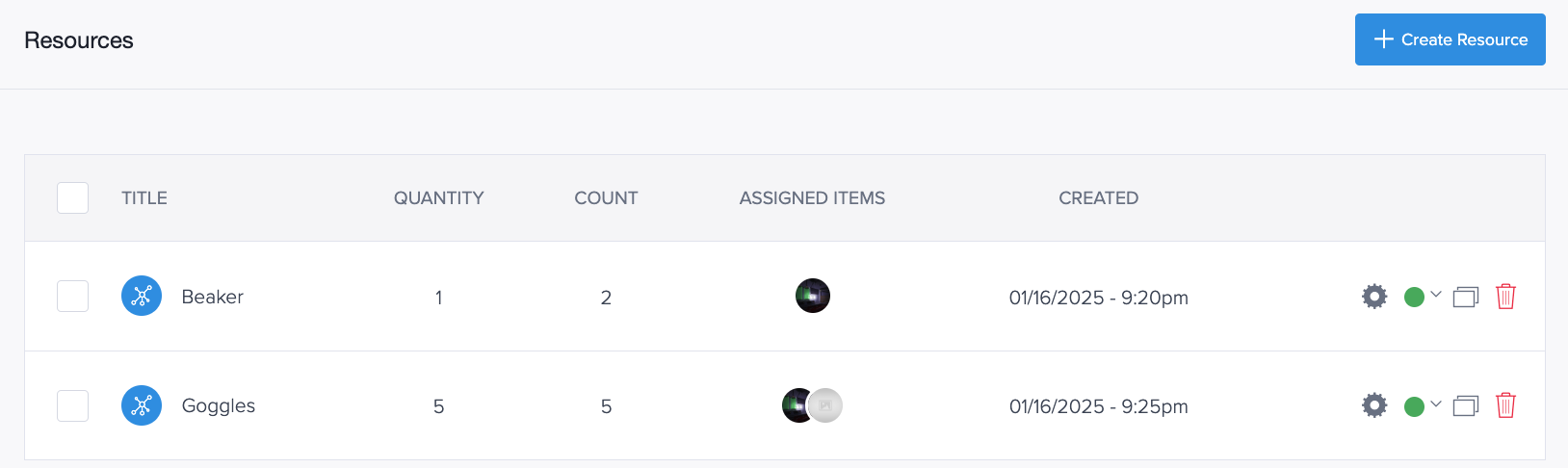Duplicate the Beaker resource
Viewport: 1568px width, 468px height.
pos(1465,297)
